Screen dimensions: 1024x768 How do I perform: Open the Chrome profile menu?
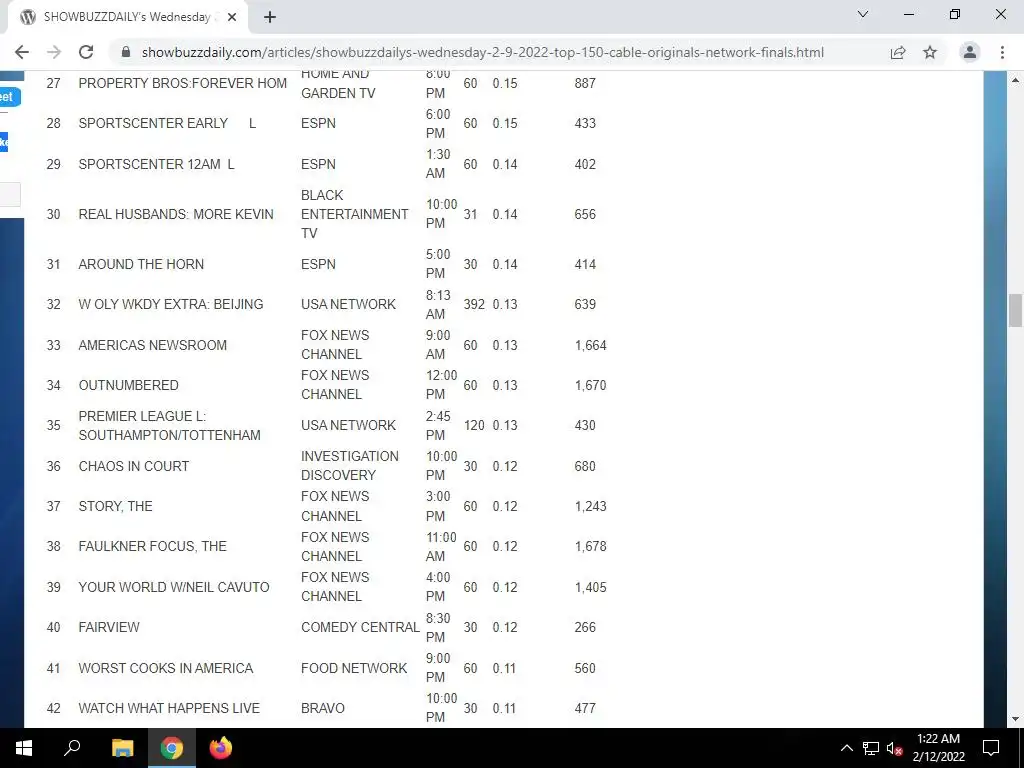click(x=970, y=52)
